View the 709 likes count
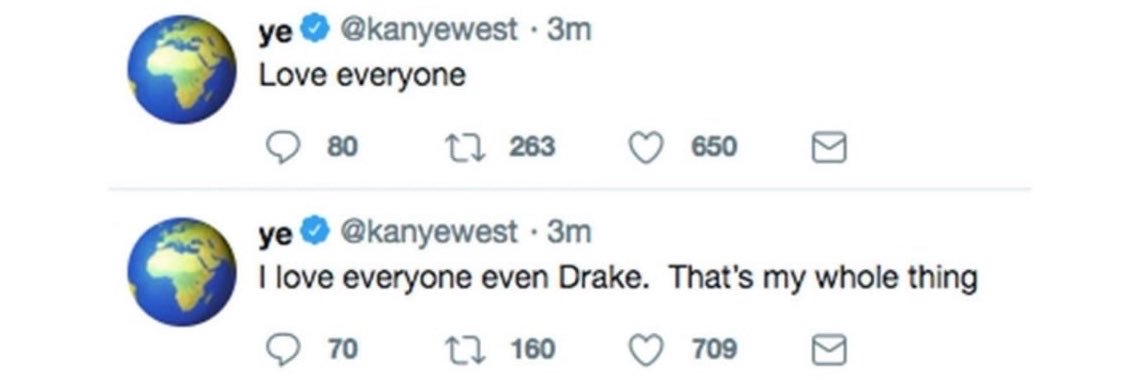This screenshot has height=380, width=1140. pyautogui.click(x=714, y=349)
